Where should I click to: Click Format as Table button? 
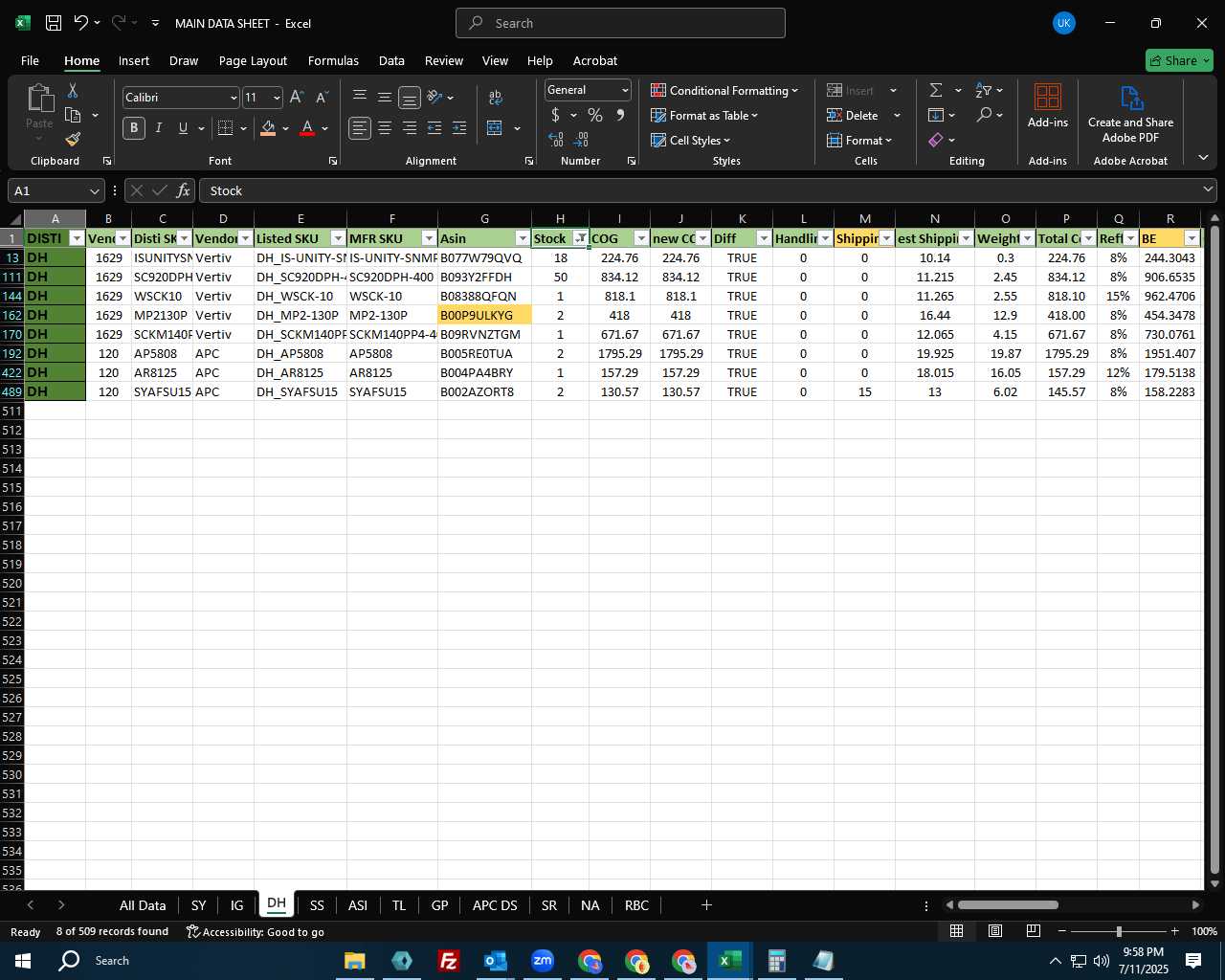[704, 115]
